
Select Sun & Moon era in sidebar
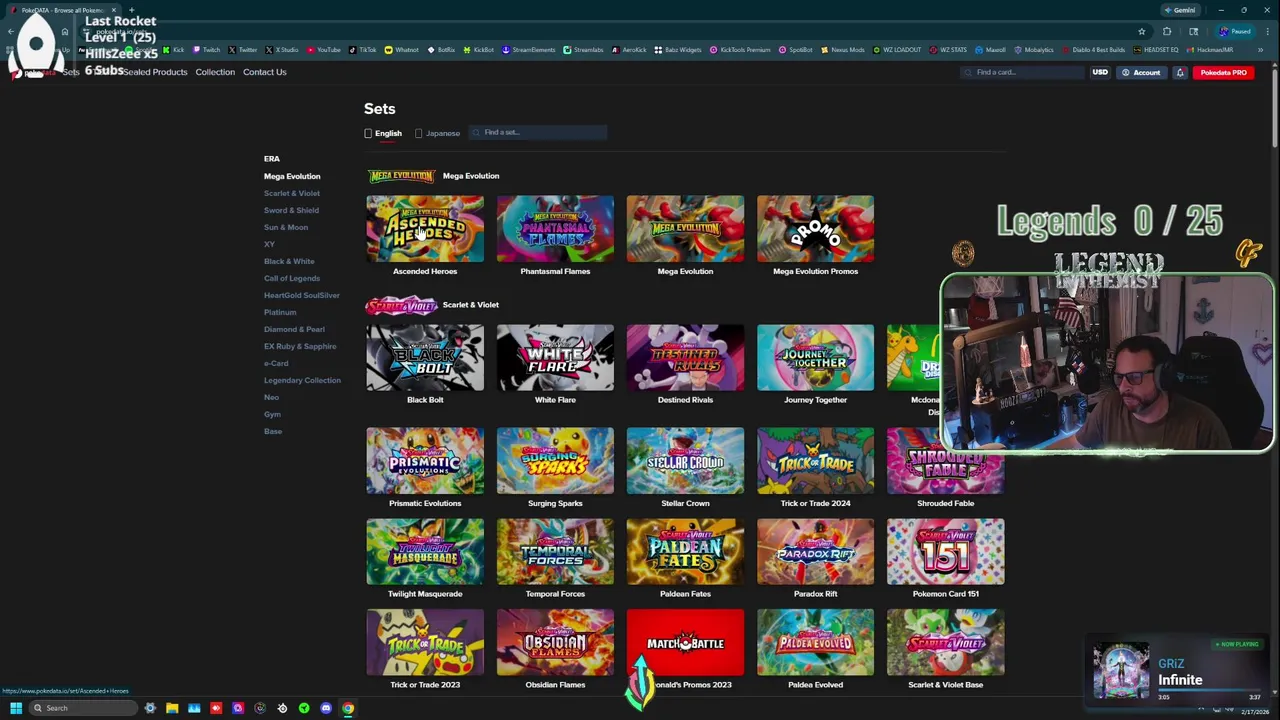click(x=286, y=227)
